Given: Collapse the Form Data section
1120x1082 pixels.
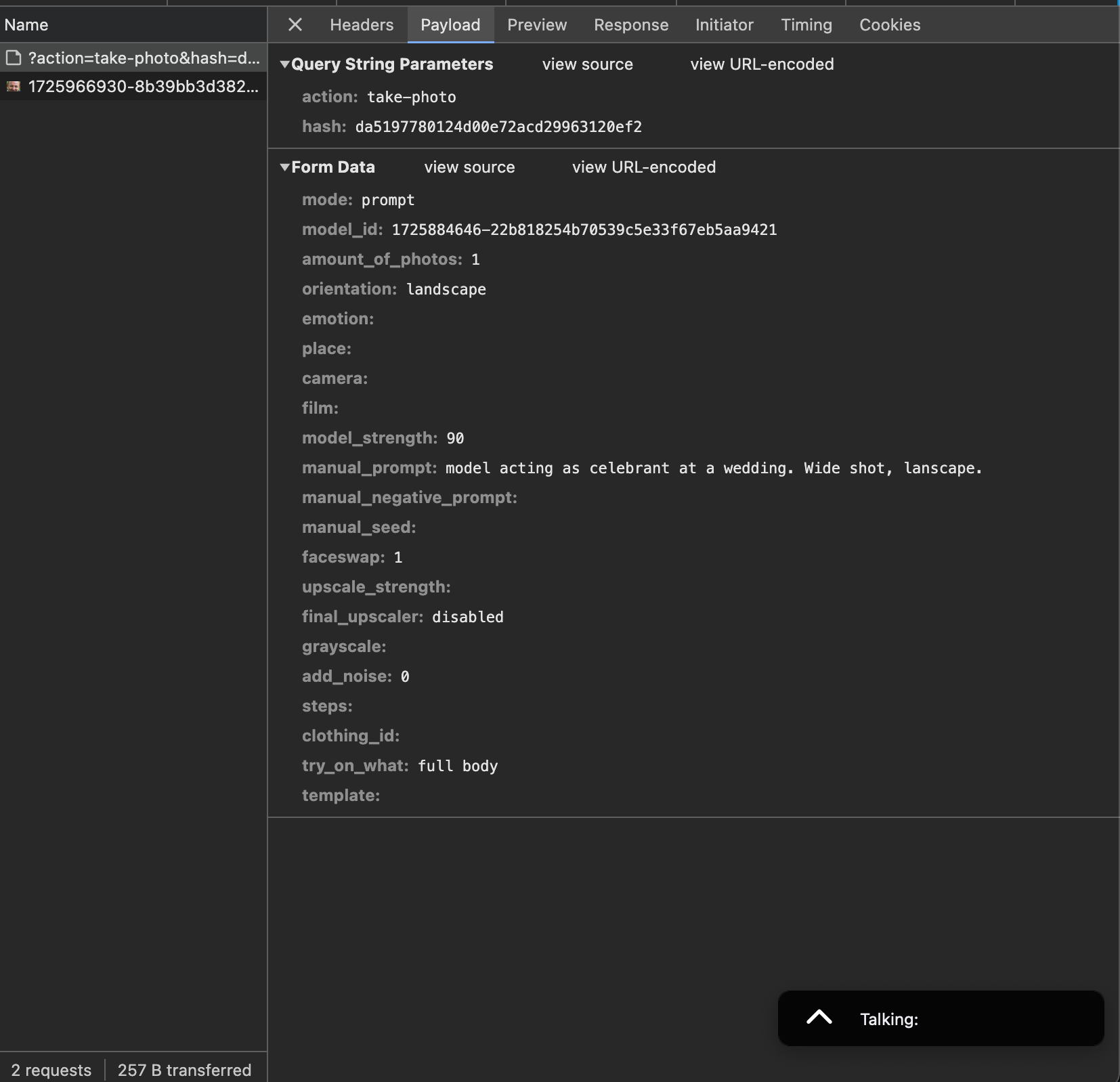Looking at the screenshot, I should click(x=285, y=167).
